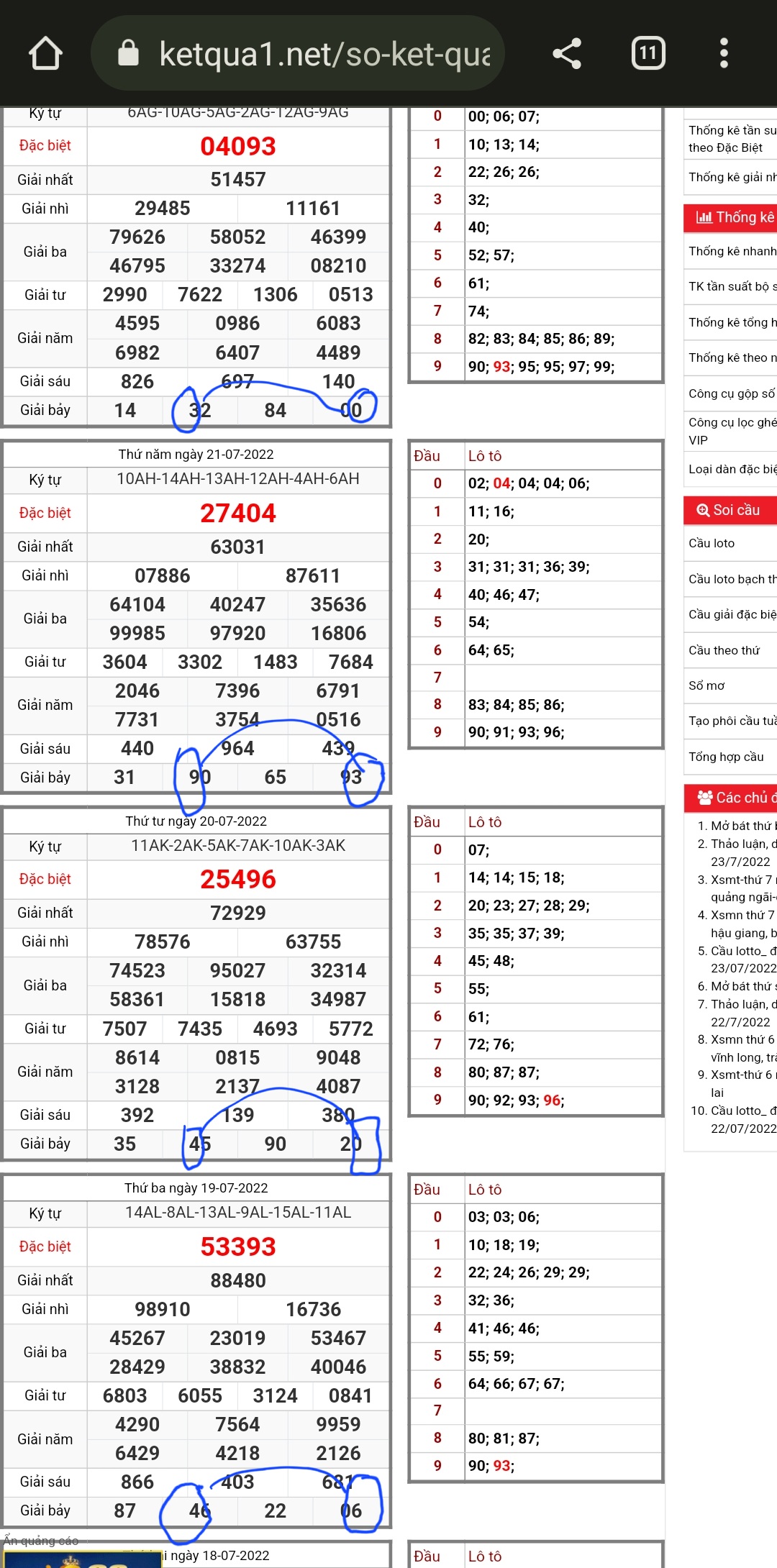Select special prize number 04093
Screen dimensions: 777x1568
[238, 146]
